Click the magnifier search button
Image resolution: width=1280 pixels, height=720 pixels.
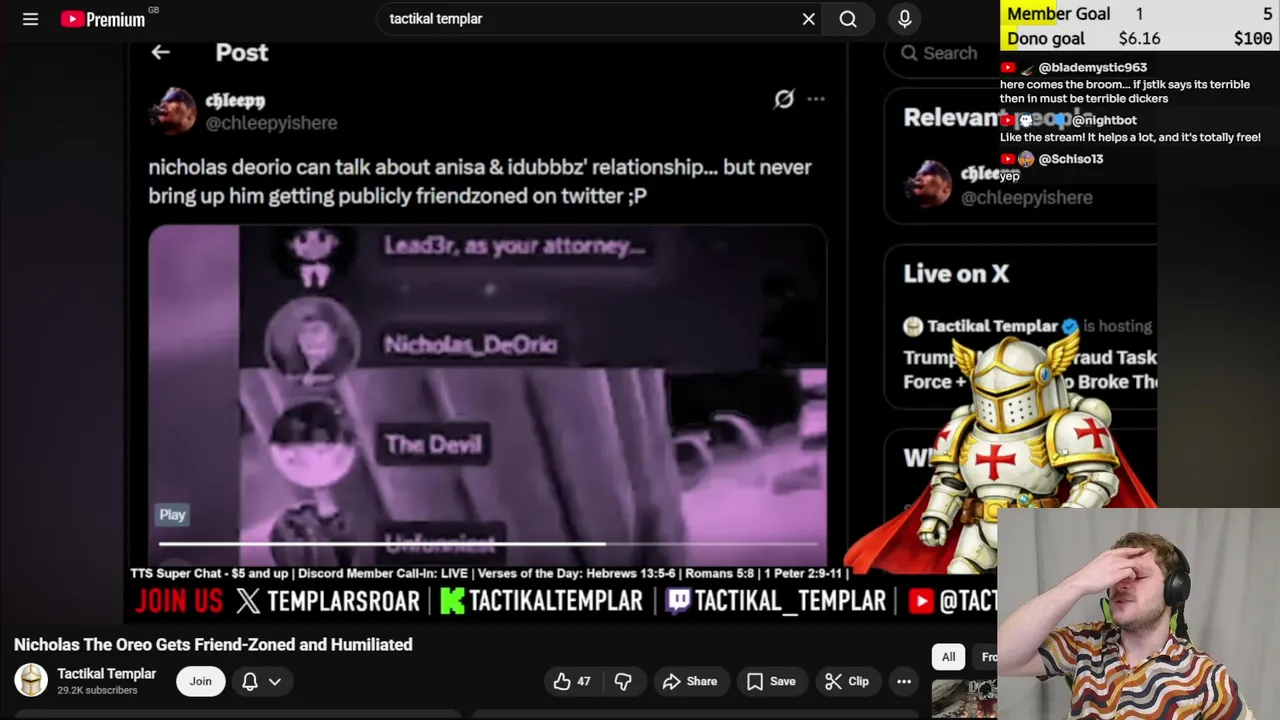[848, 19]
